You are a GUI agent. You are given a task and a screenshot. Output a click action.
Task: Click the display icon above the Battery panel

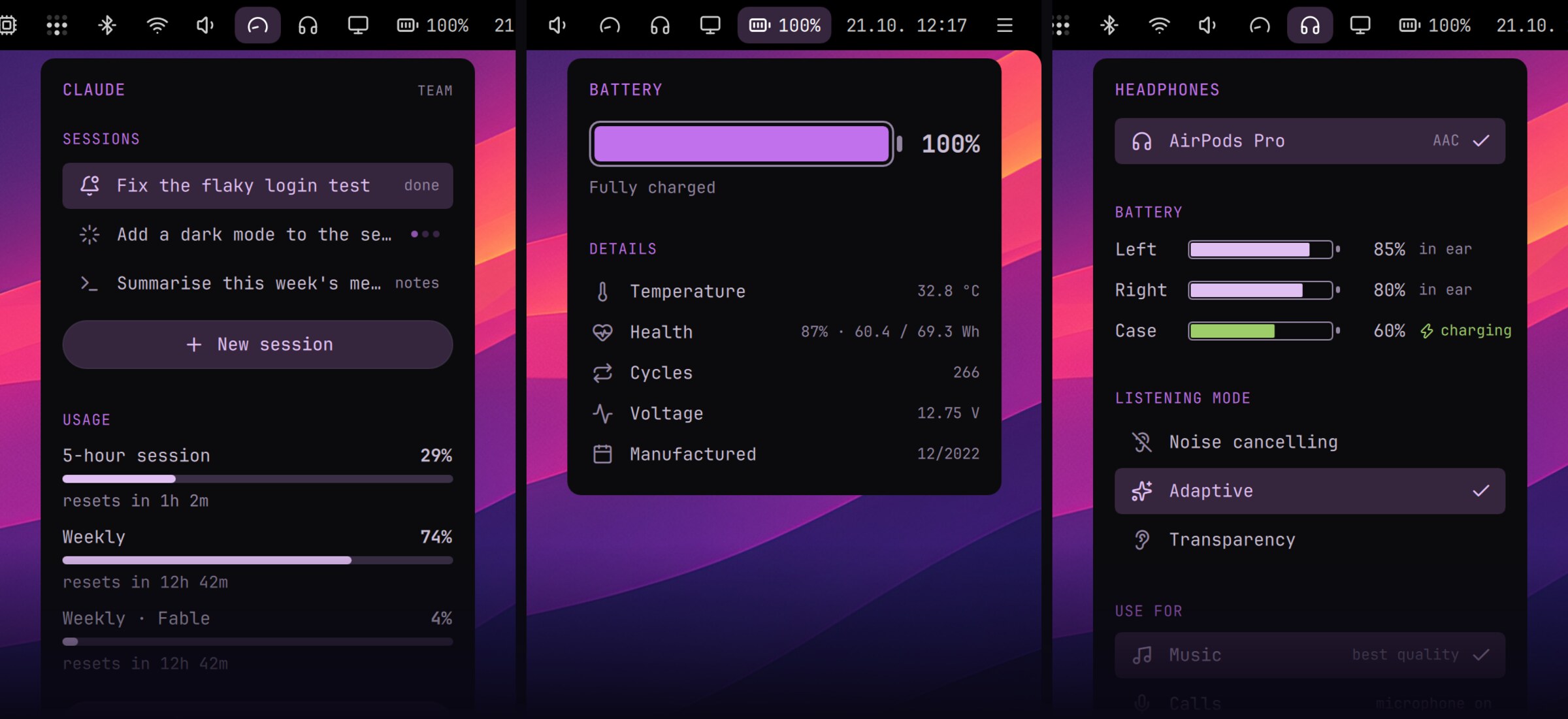[710, 25]
